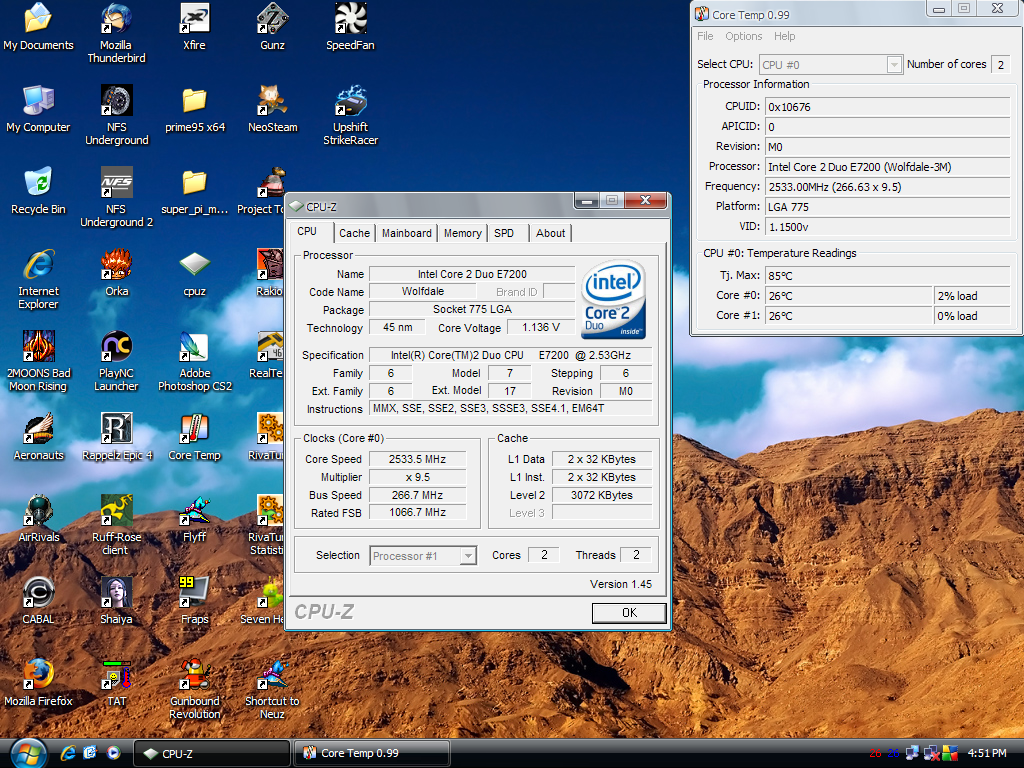Select the Gunbound Revolution shortcut

point(195,690)
